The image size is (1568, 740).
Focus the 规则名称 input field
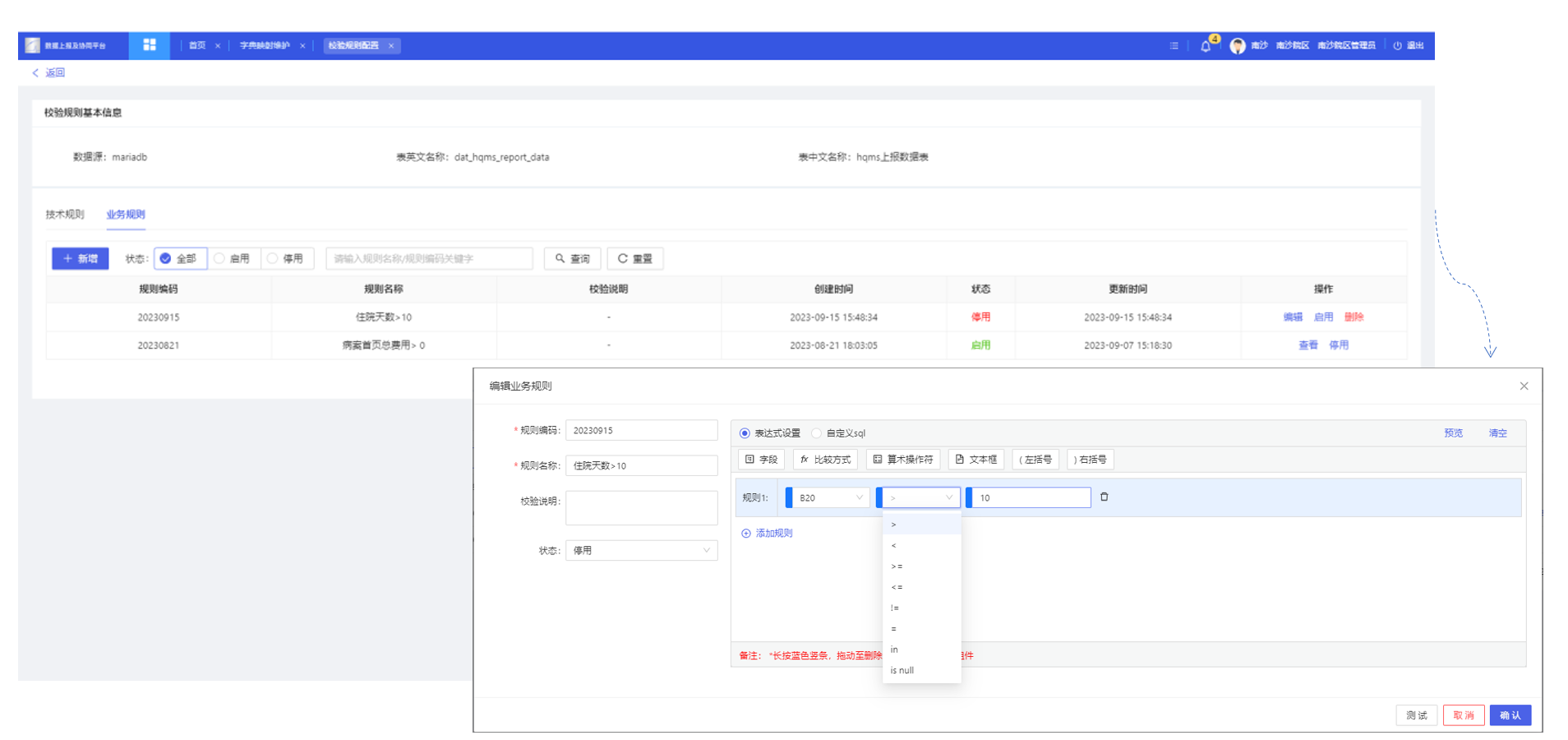pyautogui.click(x=641, y=465)
